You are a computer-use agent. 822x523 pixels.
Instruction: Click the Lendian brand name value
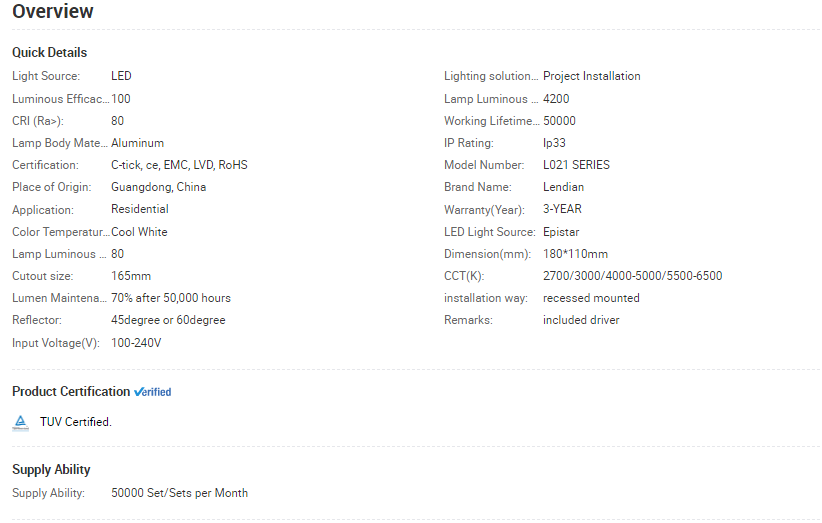[x=563, y=187]
